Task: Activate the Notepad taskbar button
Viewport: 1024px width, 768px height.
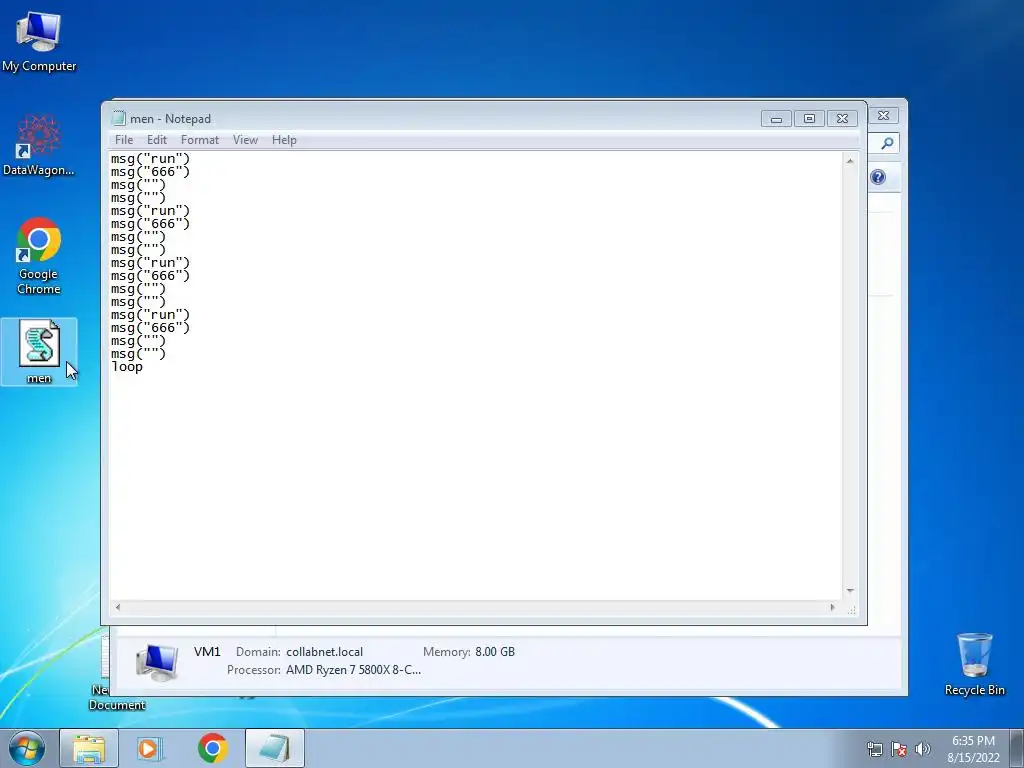Action: click(275, 748)
